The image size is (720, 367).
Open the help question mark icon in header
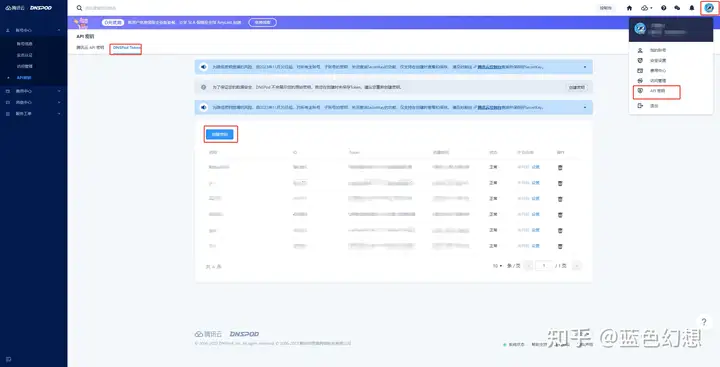(664, 8)
